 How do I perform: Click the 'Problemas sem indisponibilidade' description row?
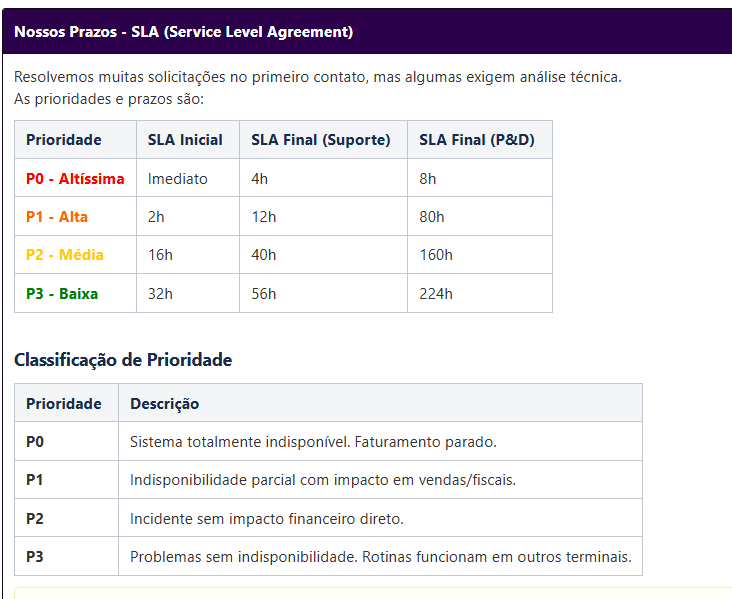click(380, 557)
